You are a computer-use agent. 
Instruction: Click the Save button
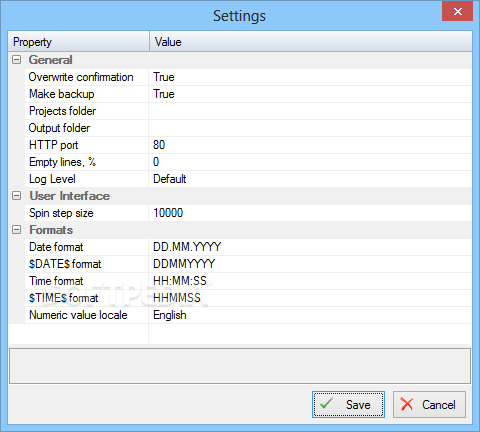point(348,404)
